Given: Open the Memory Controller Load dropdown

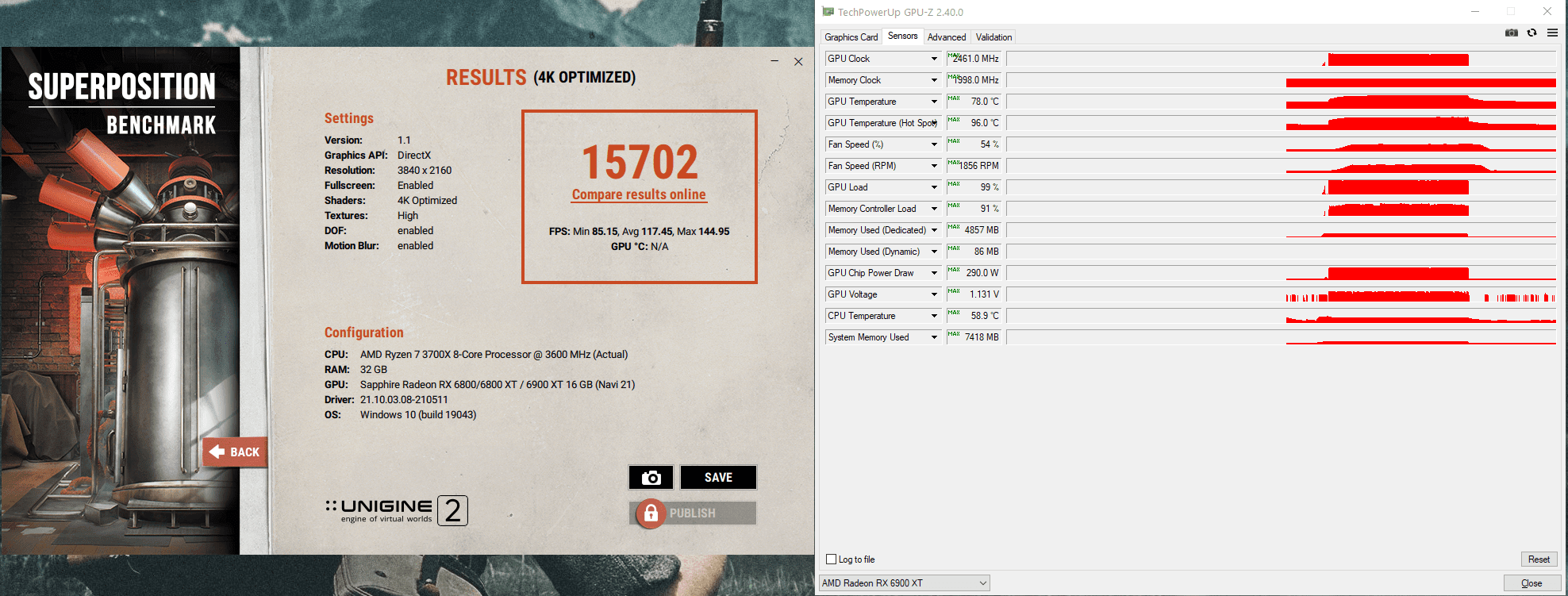Looking at the screenshot, I should click(934, 209).
